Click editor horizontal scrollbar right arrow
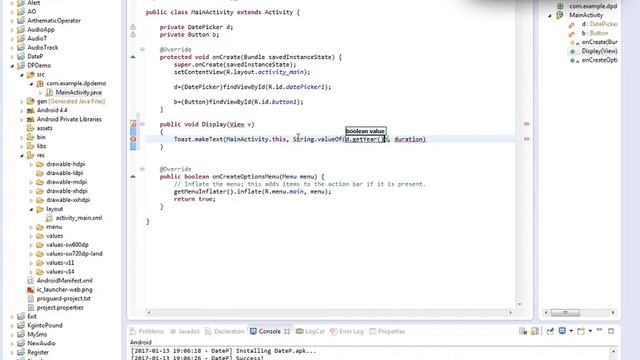This screenshot has height=360, width=640. tap(510, 312)
